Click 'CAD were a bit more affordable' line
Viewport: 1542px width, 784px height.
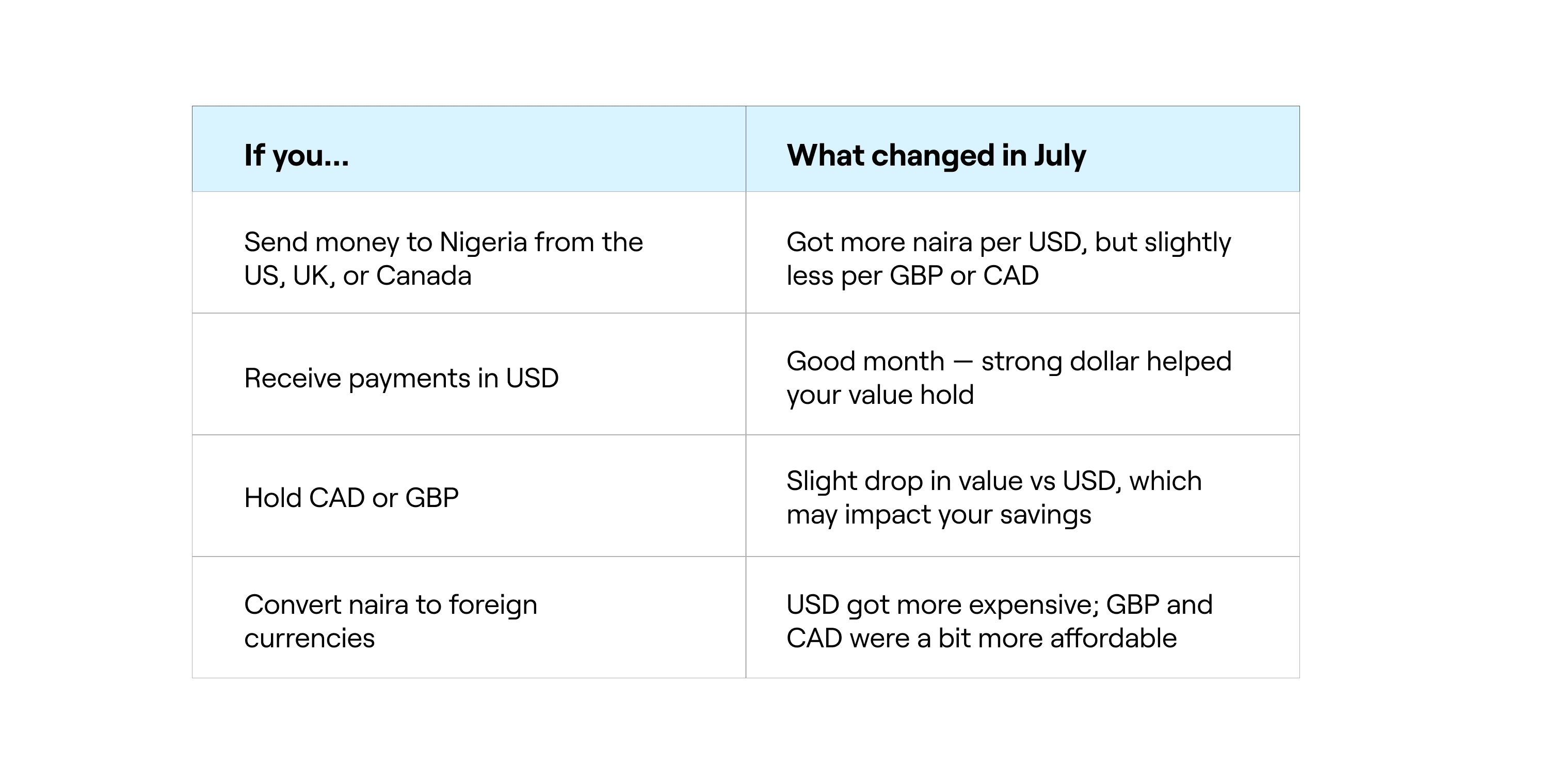pyautogui.click(x=981, y=639)
